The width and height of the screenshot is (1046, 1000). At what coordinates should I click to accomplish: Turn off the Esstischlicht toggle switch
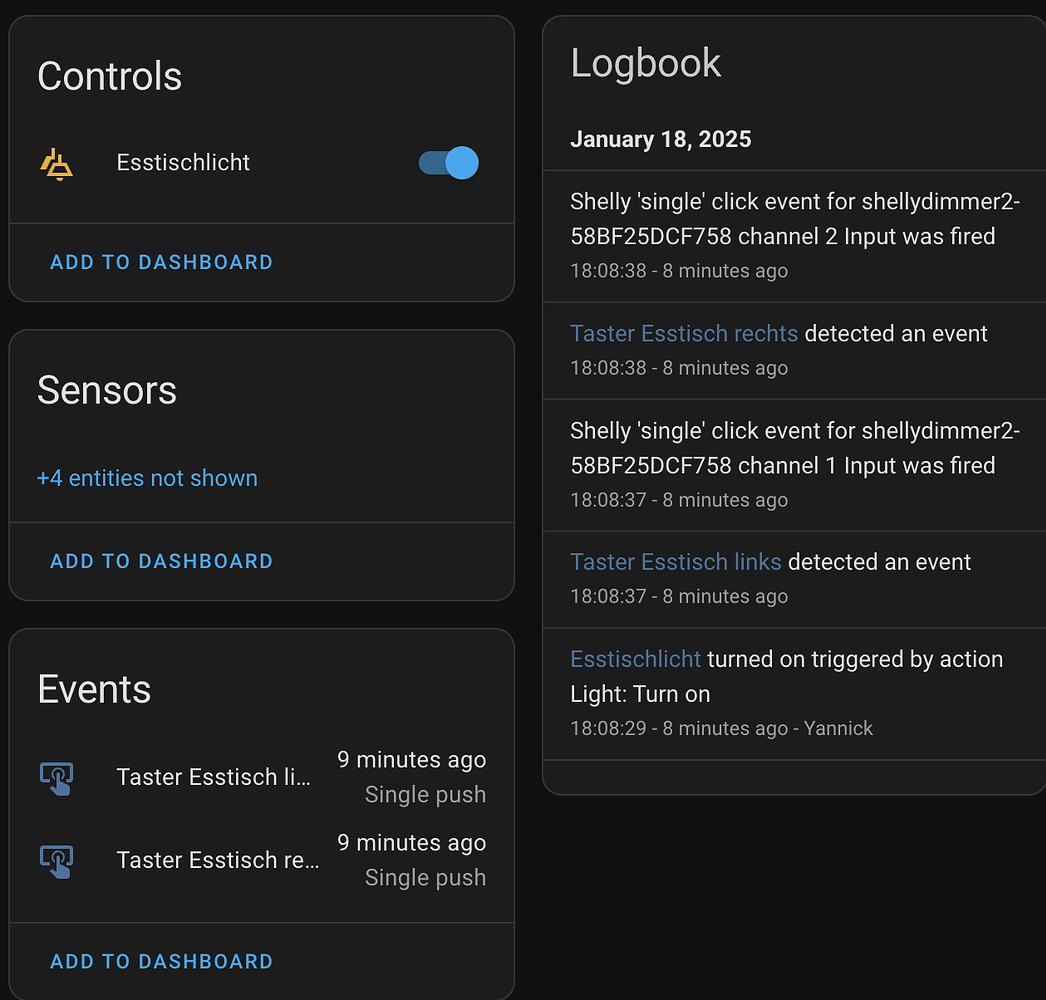[x=448, y=163]
